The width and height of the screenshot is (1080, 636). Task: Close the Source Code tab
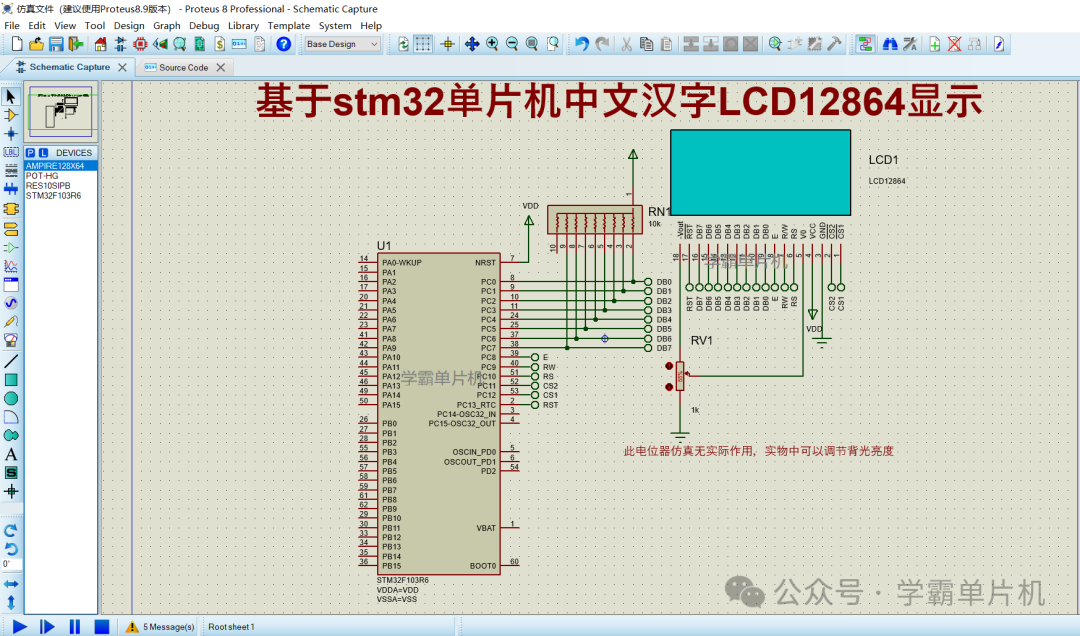[220, 68]
